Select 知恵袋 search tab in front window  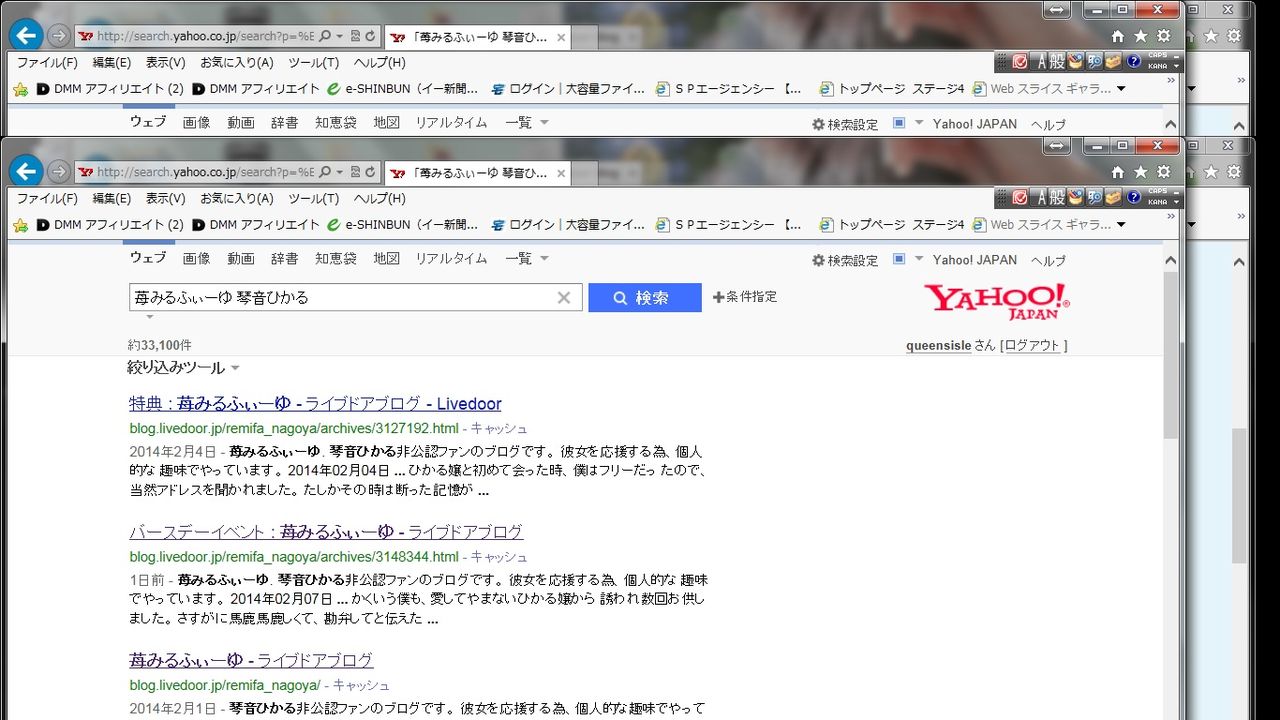[x=336, y=258]
